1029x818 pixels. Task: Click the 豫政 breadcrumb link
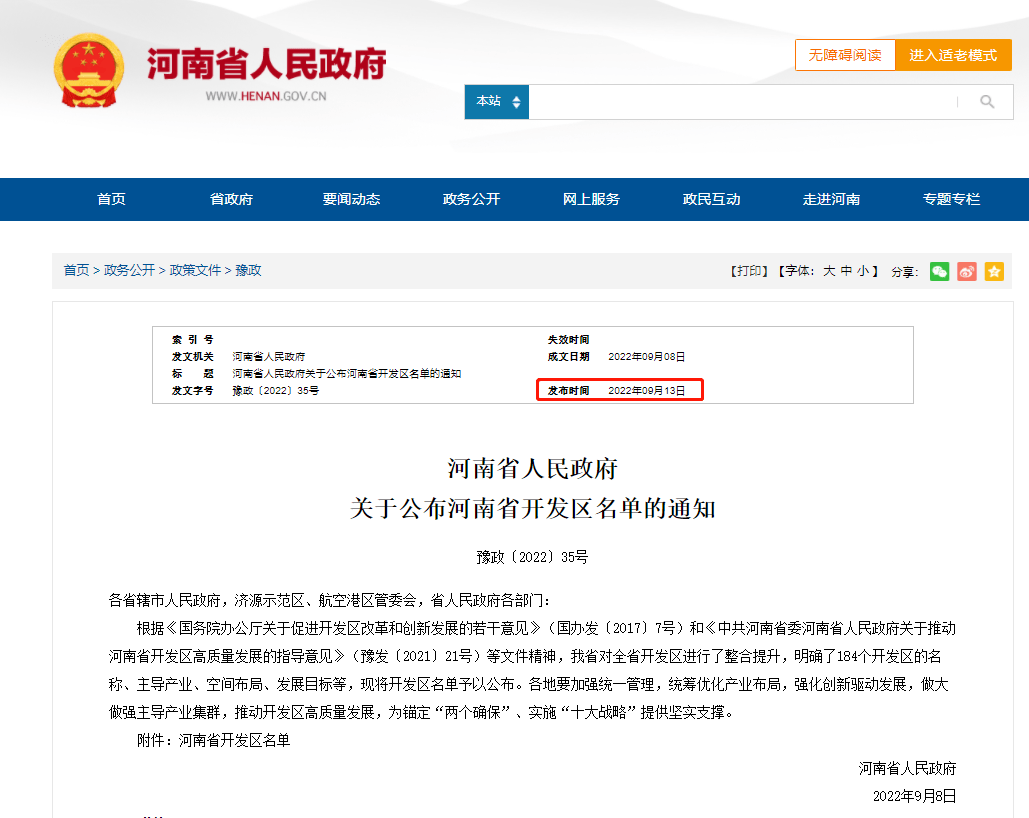point(248,270)
